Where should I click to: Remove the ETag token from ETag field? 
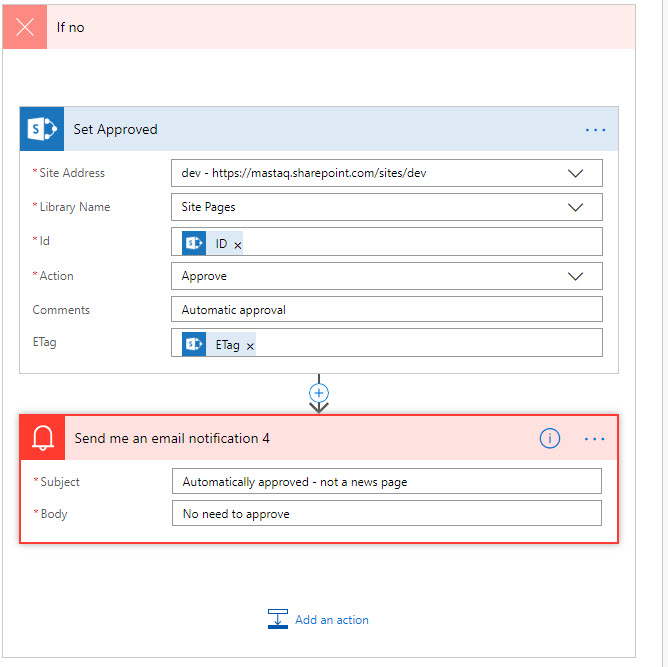coord(250,346)
